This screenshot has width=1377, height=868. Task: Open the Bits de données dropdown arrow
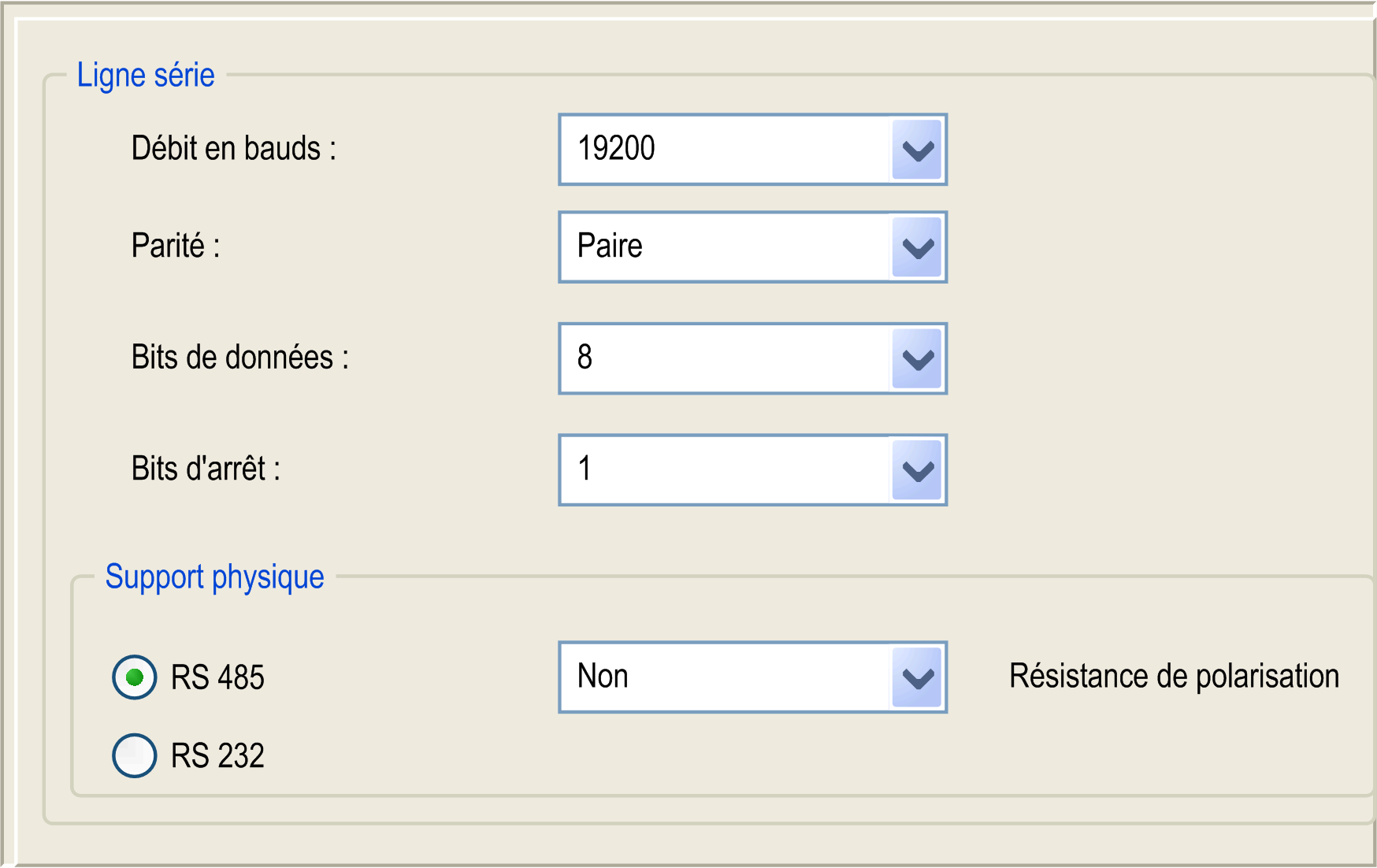pyautogui.click(x=917, y=359)
